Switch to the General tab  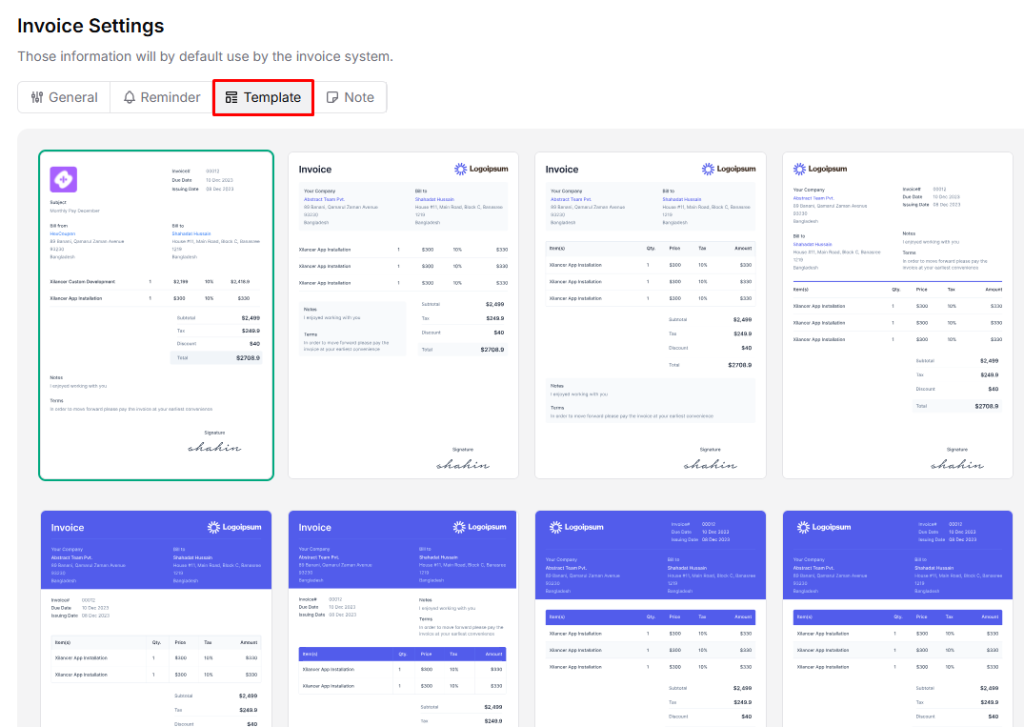point(63,97)
